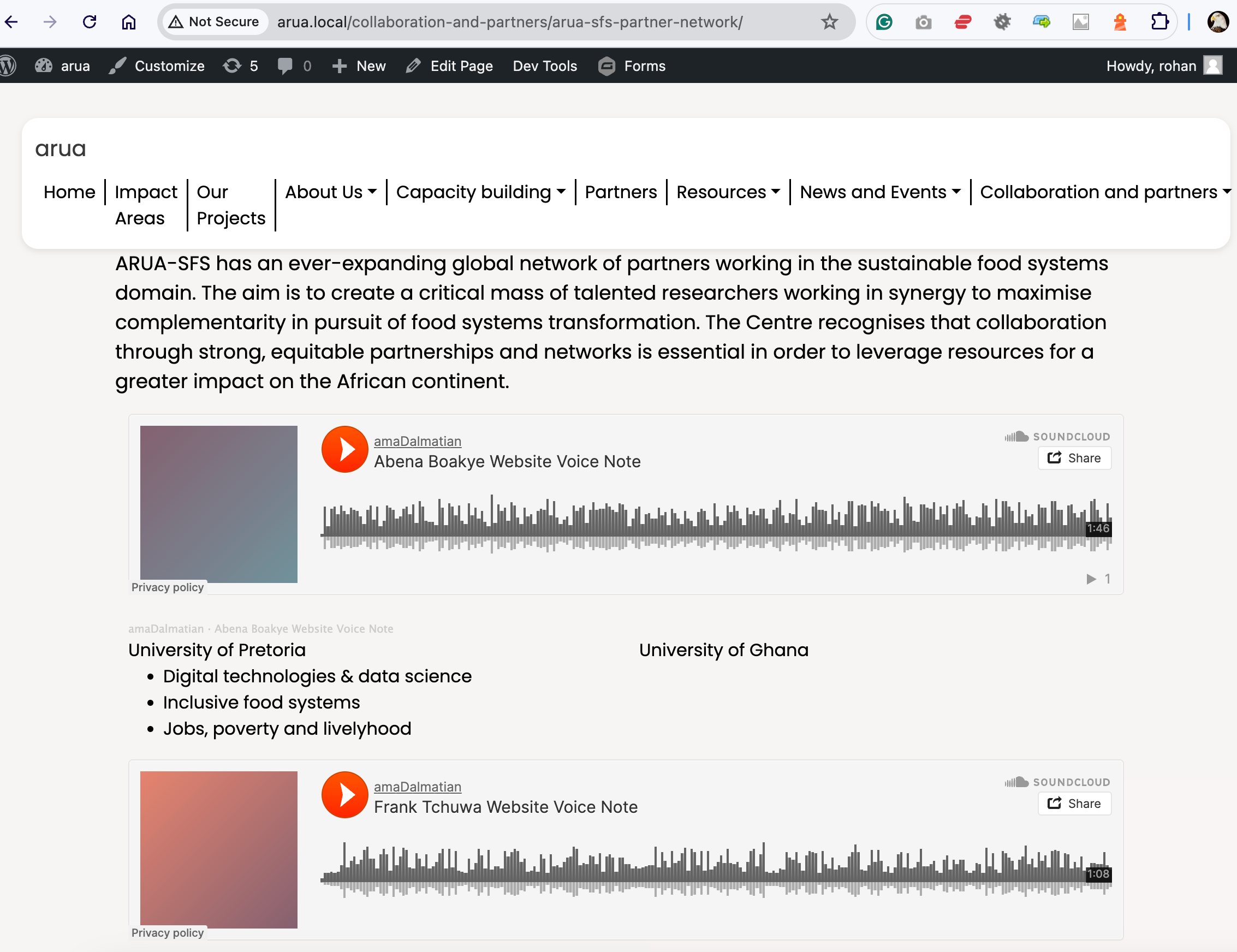Click the address bar URL field
The image size is (1237, 952).
[x=510, y=22]
